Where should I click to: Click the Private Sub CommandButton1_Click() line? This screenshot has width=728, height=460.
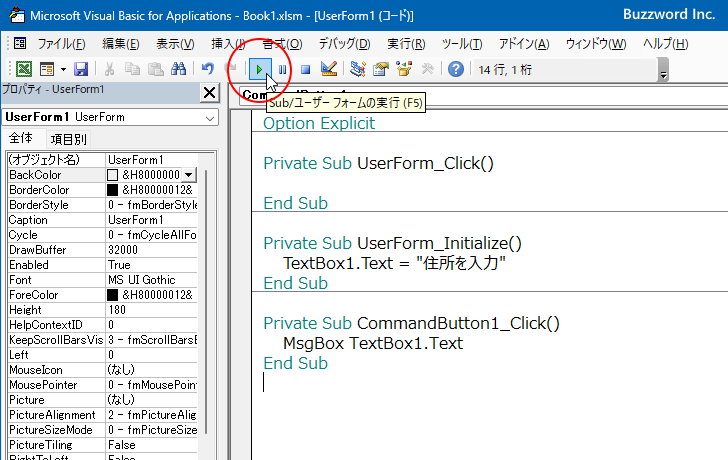(411, 324)
